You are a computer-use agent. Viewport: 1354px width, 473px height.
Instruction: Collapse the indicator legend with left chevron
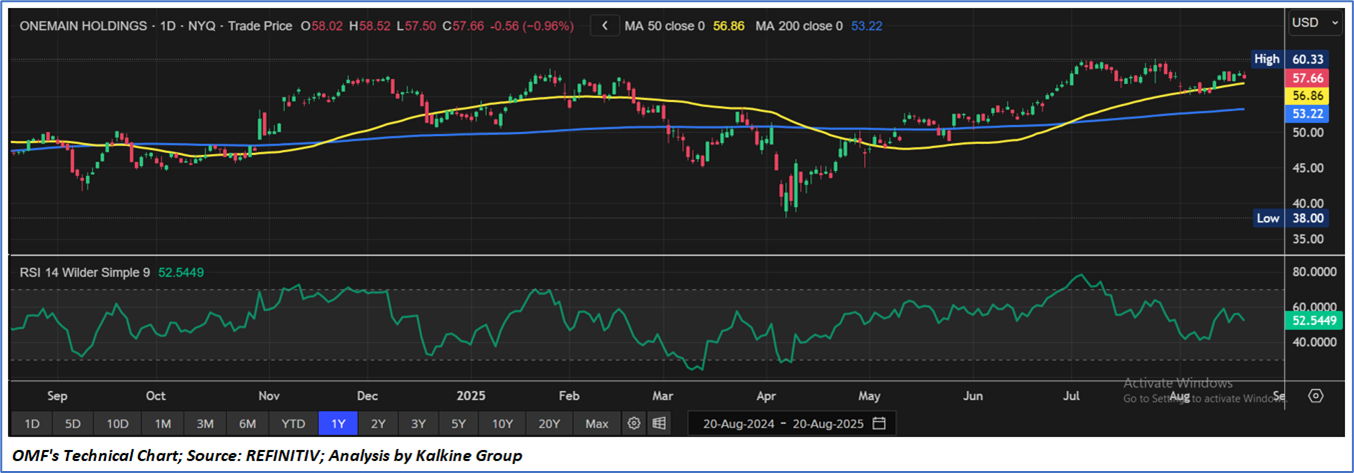(x=603, y=25)
